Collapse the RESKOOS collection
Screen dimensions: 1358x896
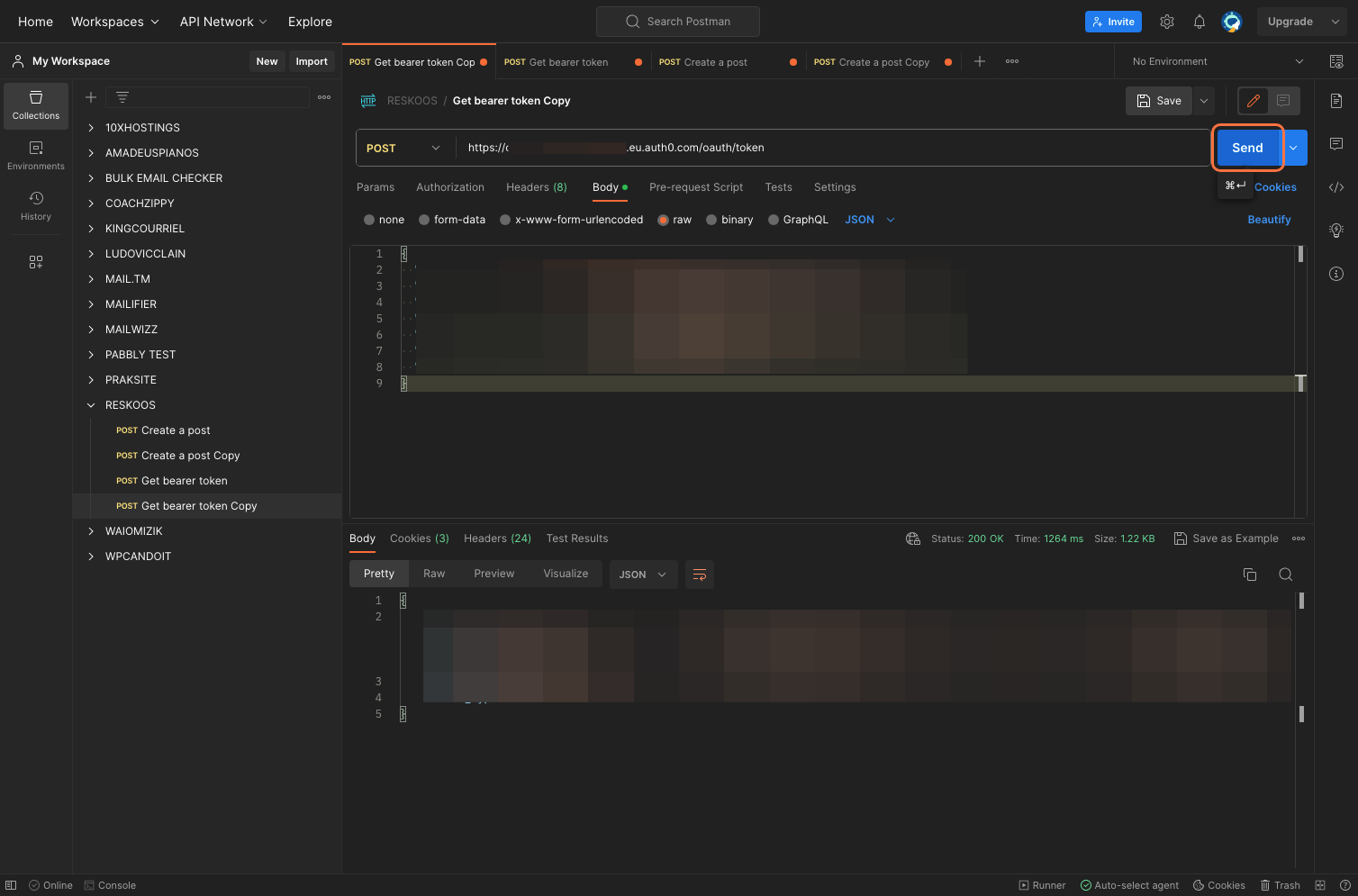[91, 405]
